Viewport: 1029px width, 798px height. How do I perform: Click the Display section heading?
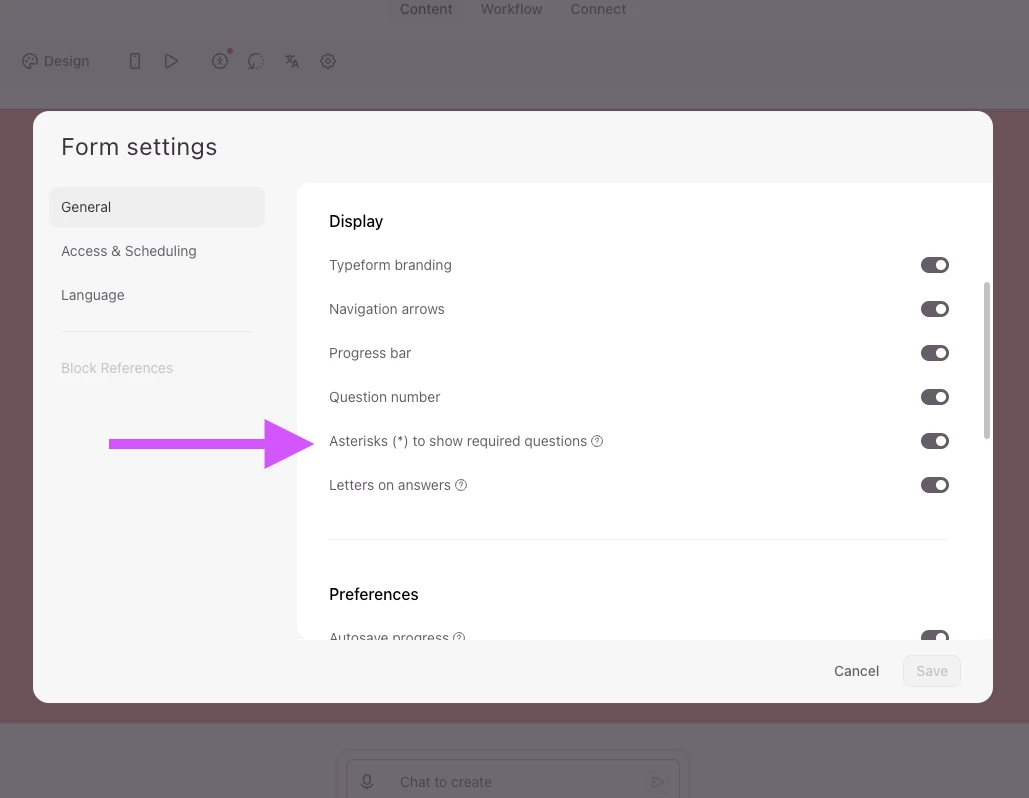[x=356, y=221]
